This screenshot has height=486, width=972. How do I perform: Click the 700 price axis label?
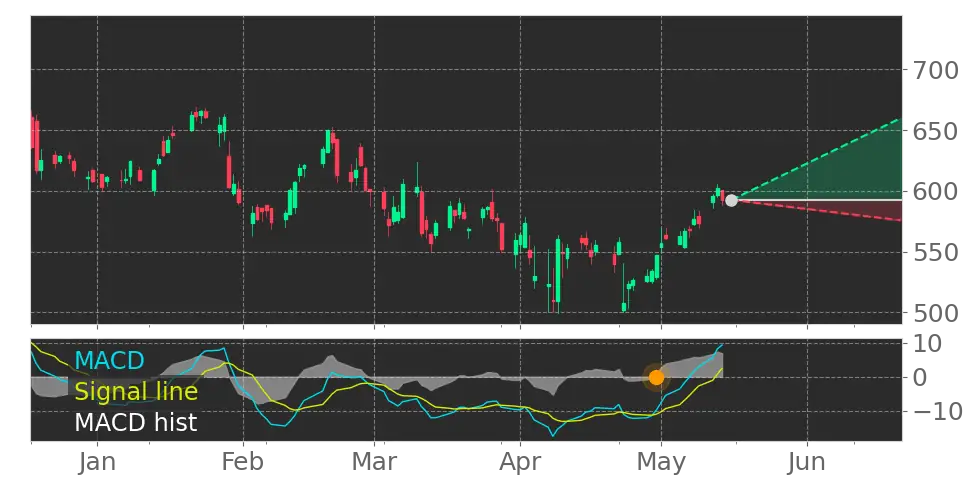click(x=936, y=71)
